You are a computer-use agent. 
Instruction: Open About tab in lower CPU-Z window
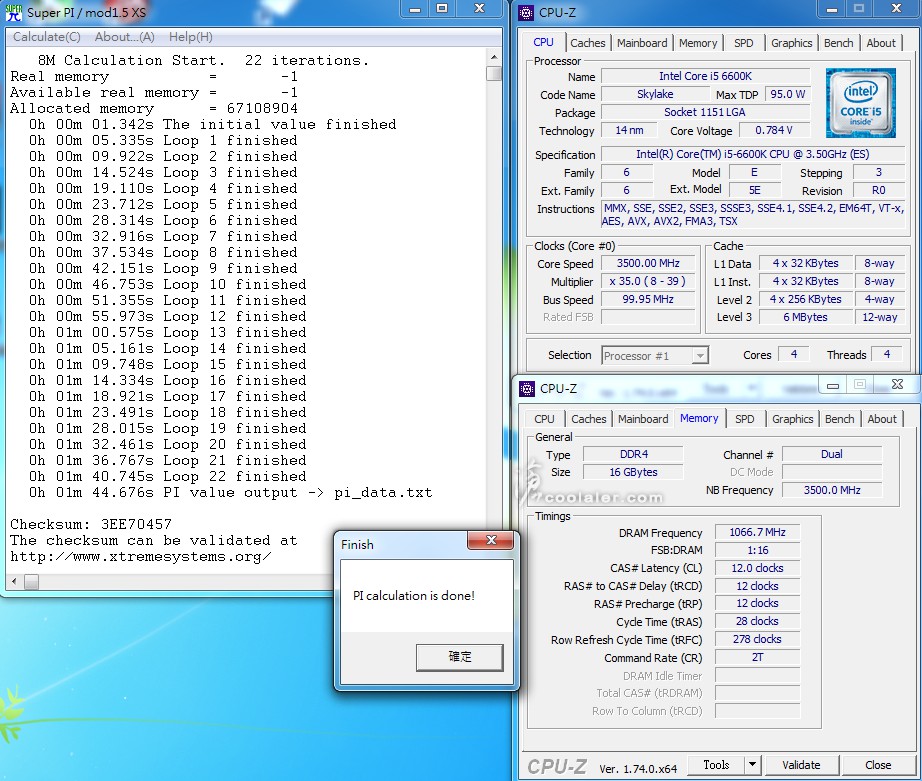coord(882,419)
